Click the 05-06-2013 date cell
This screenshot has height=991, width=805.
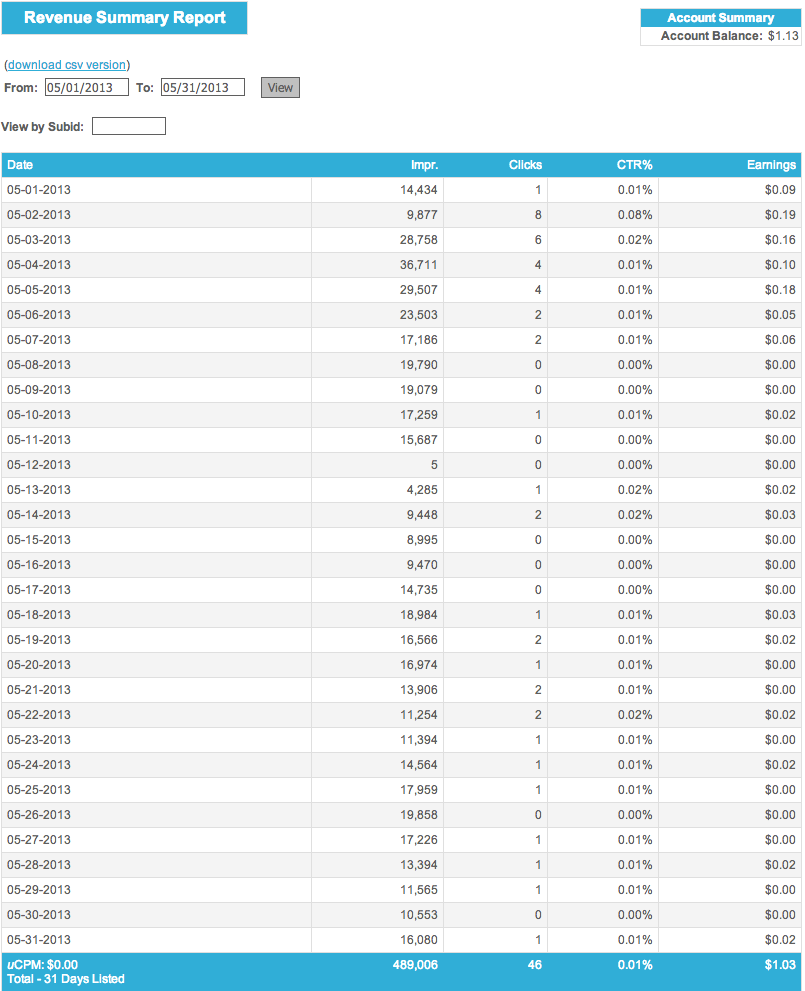(x=39, y=315)
